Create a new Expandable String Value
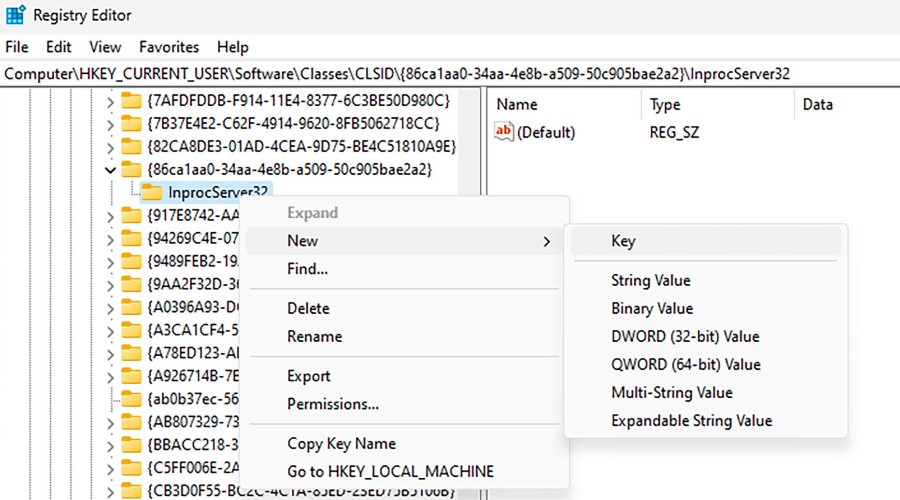 click(x=705, y=421)
